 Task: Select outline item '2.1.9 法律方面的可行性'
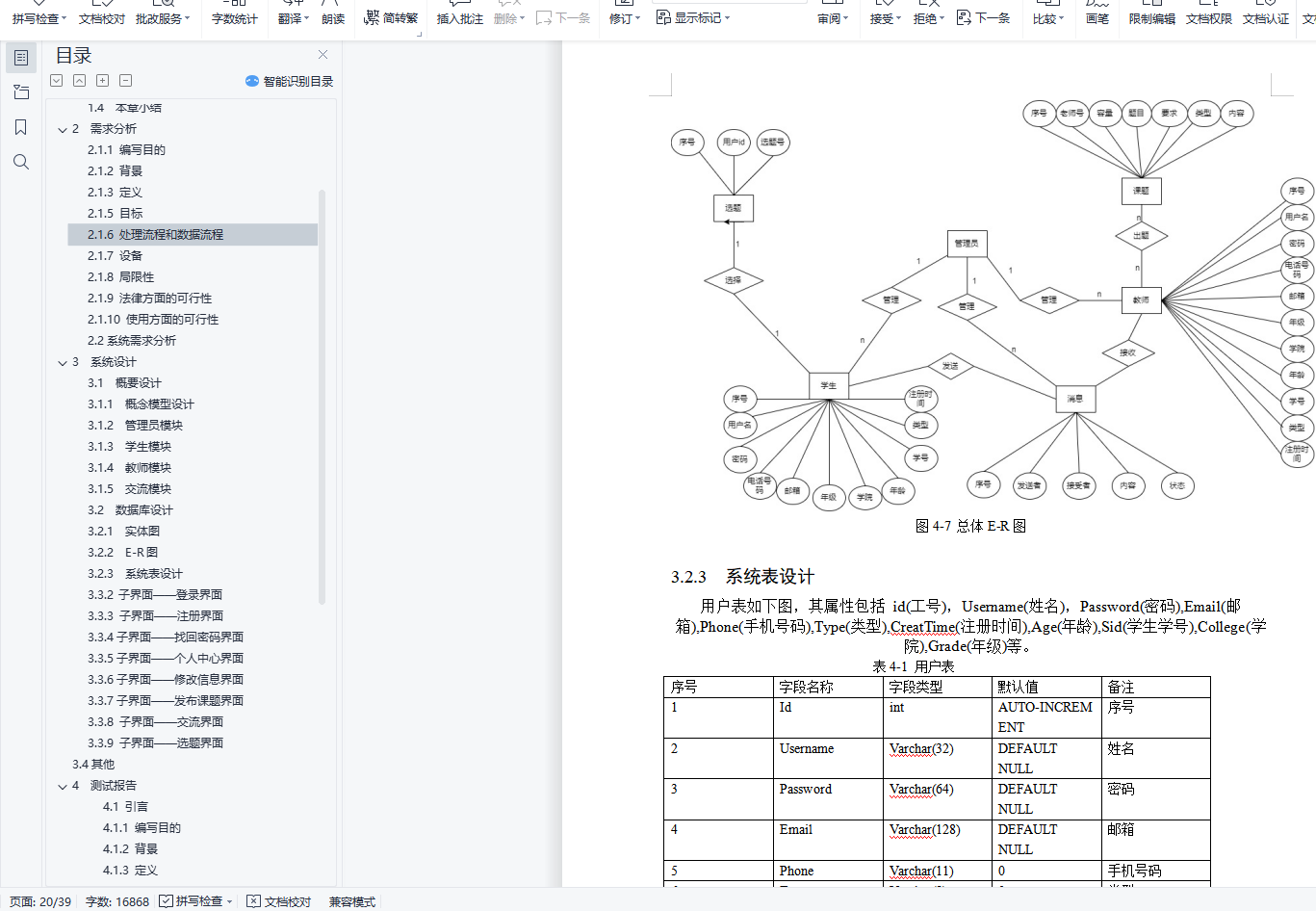[150, 299]
